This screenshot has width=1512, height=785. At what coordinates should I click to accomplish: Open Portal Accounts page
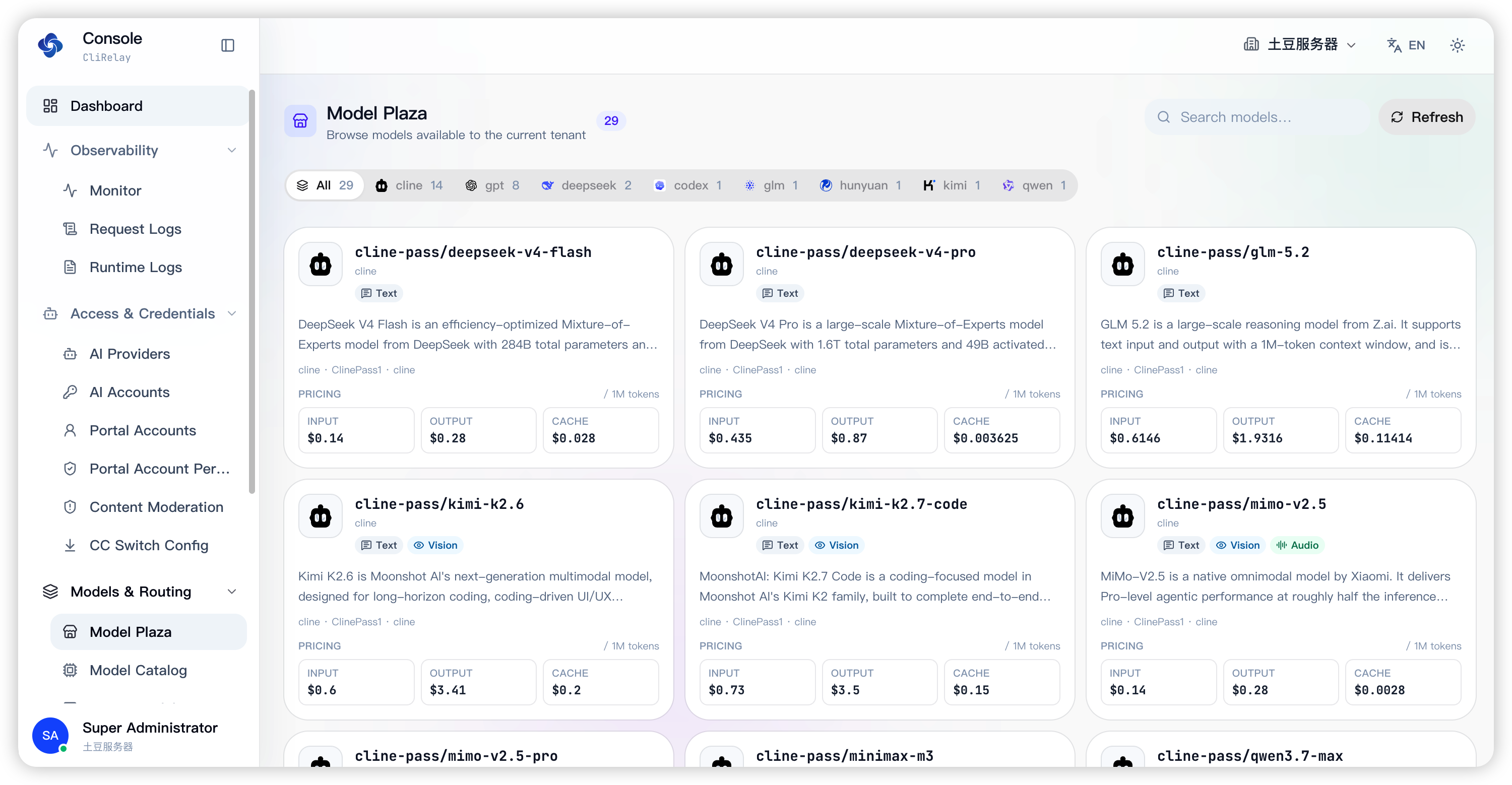pyautogui.click(x=148, y=430)
